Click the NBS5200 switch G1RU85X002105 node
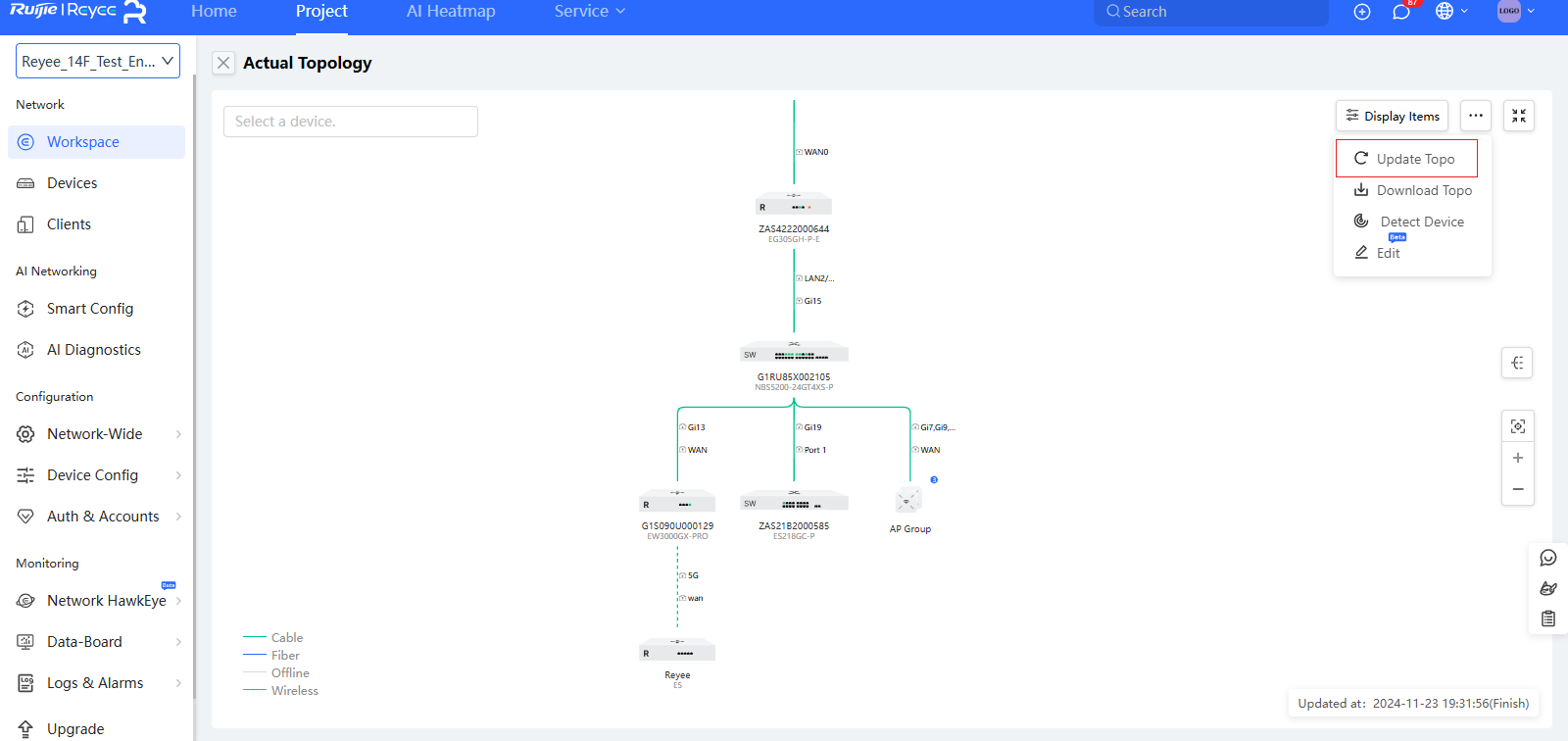The height and width of the screenshot is (741, 1568). point(794,354)
